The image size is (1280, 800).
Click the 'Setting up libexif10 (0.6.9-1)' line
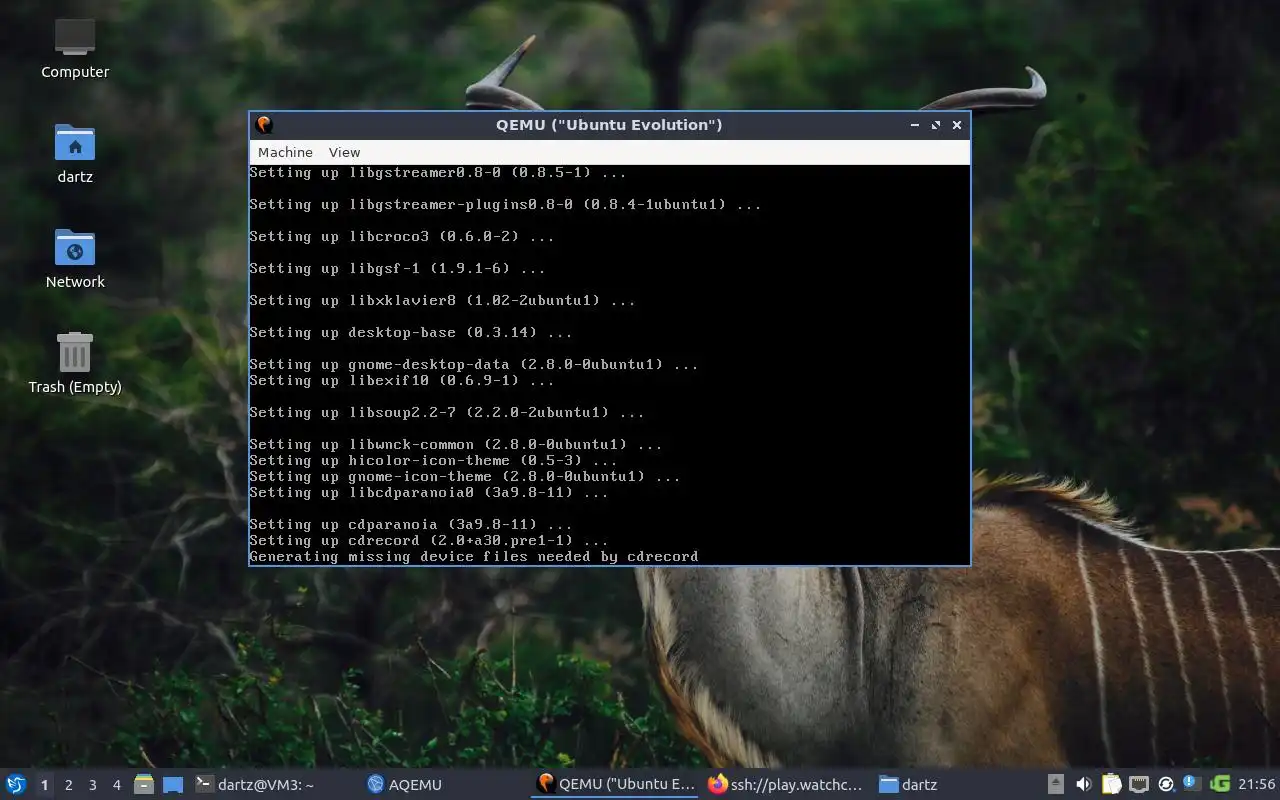pos(402,380)
